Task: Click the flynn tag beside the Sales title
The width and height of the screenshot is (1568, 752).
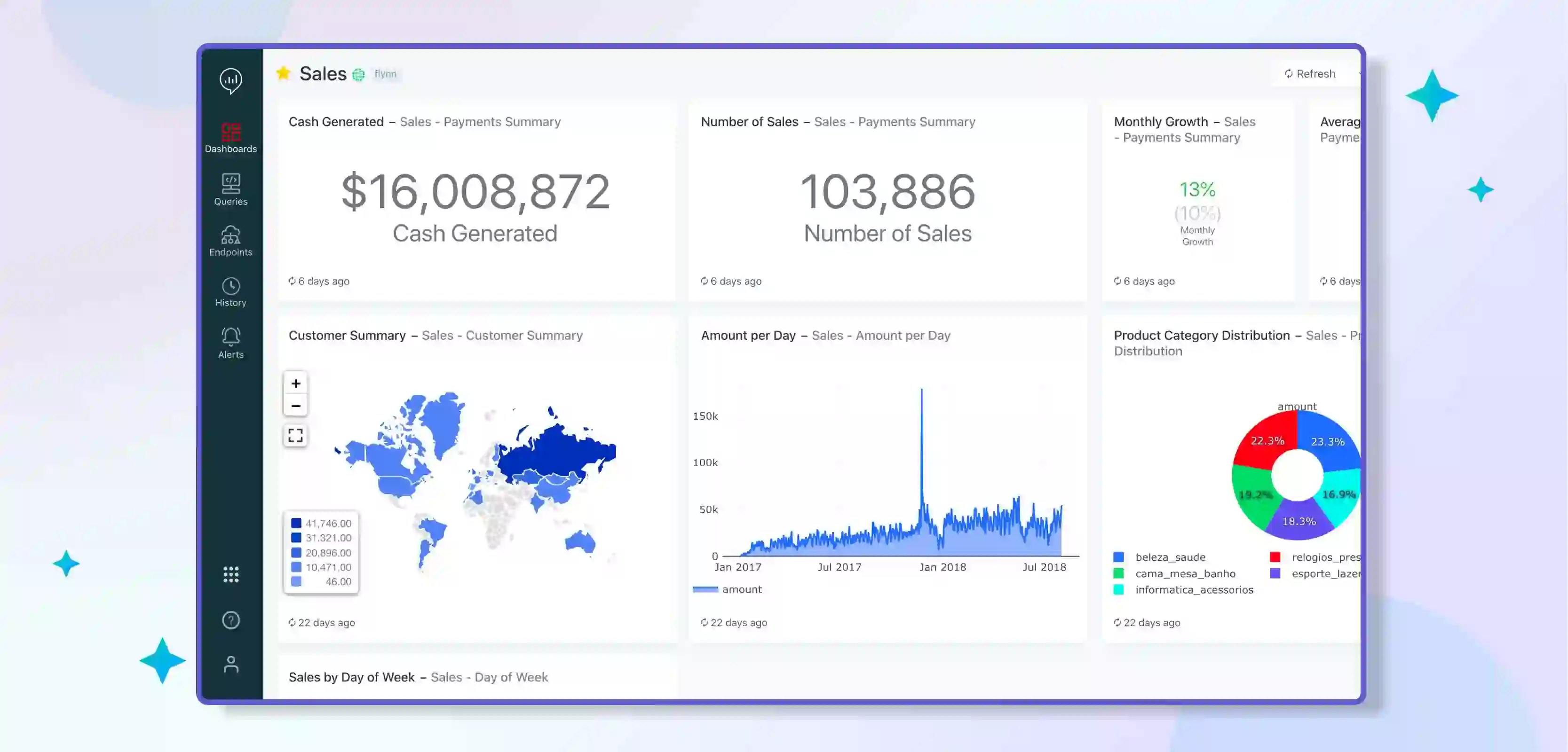Action: pyautogui.click(x=384, y=74)
